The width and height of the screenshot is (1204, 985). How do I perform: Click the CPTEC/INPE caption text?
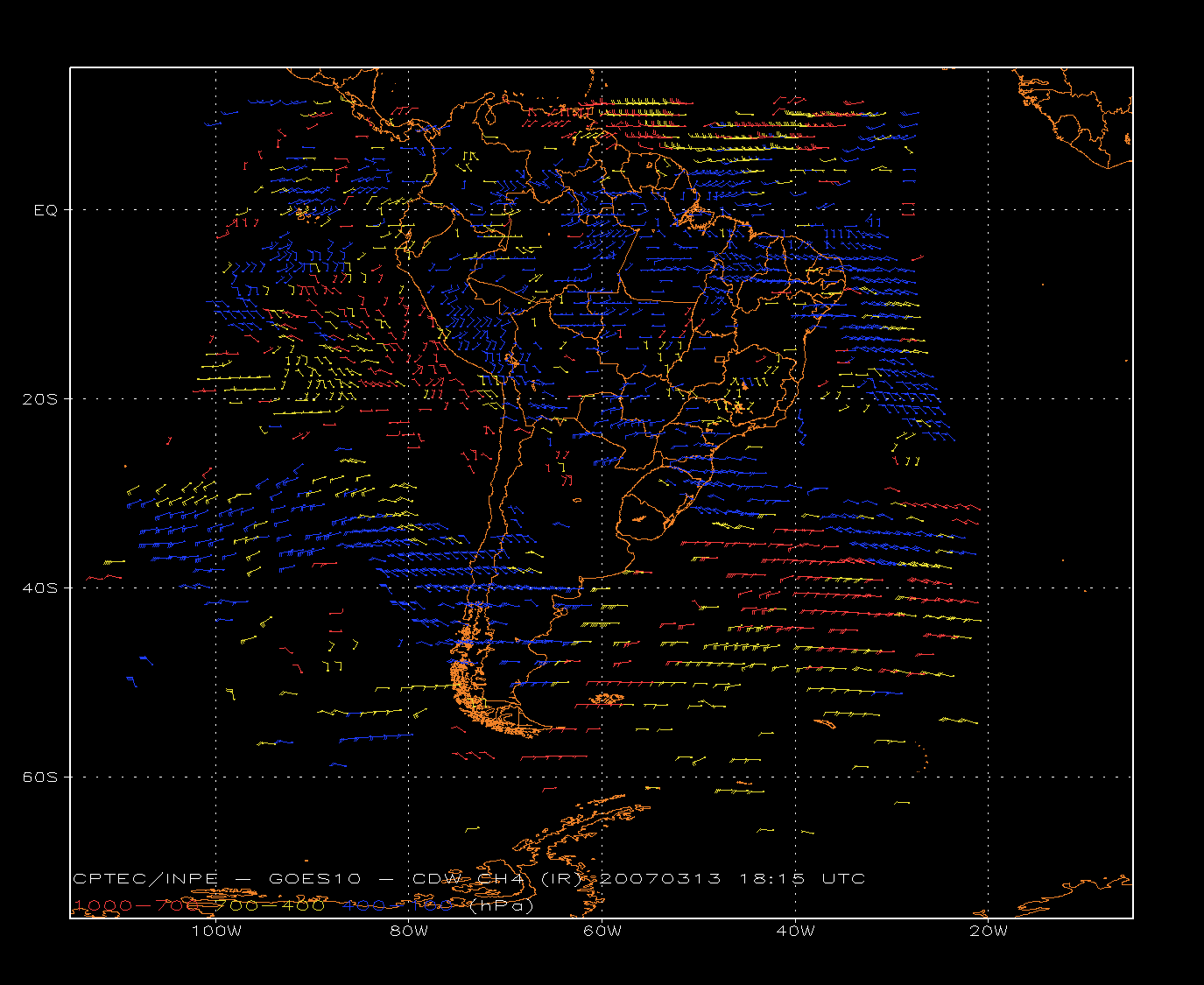(x=146, y=879)
